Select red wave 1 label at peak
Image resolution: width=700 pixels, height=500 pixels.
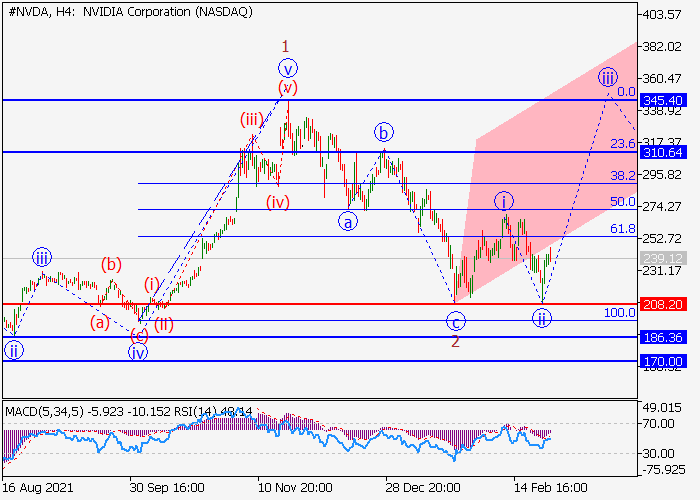(285, 46)
